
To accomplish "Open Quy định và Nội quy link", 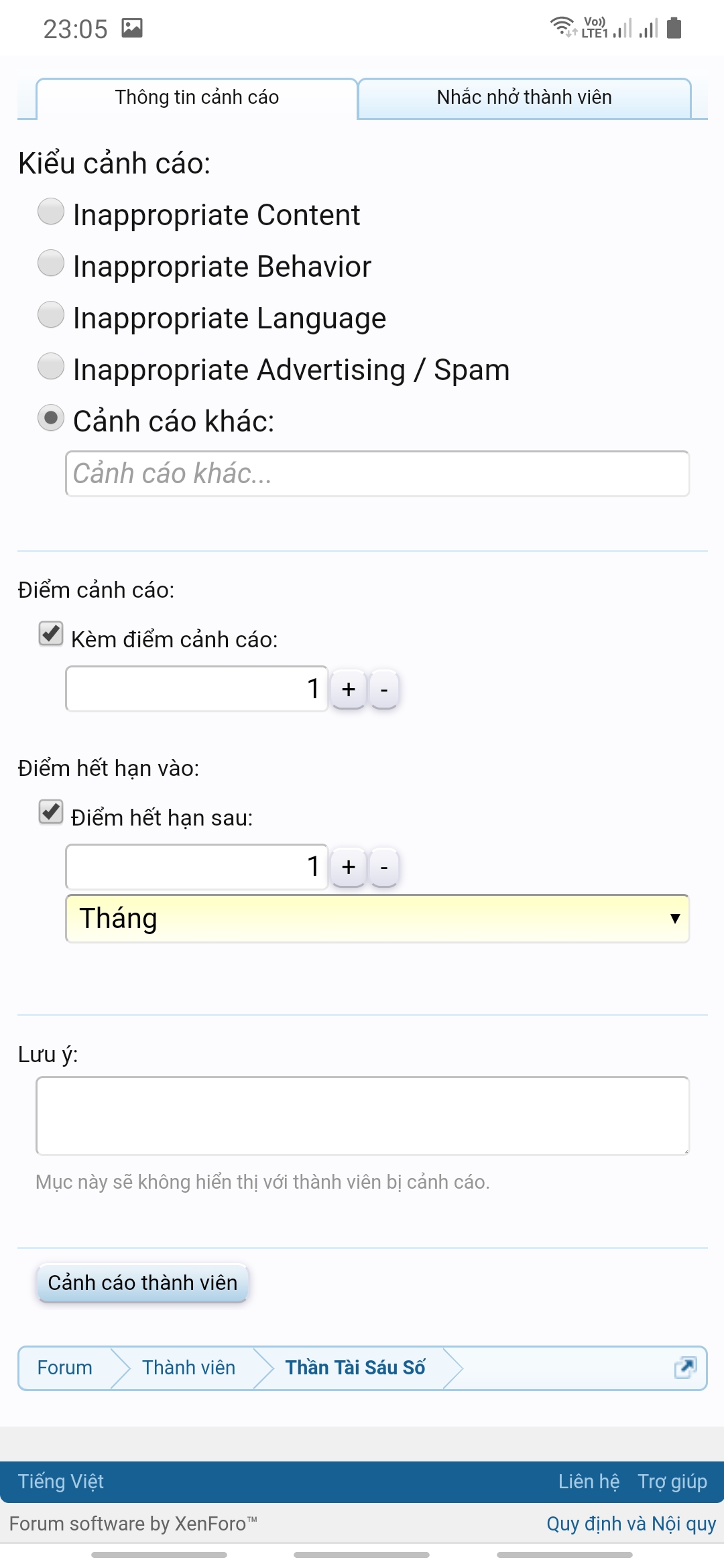I will click(x=631, y=1524).
